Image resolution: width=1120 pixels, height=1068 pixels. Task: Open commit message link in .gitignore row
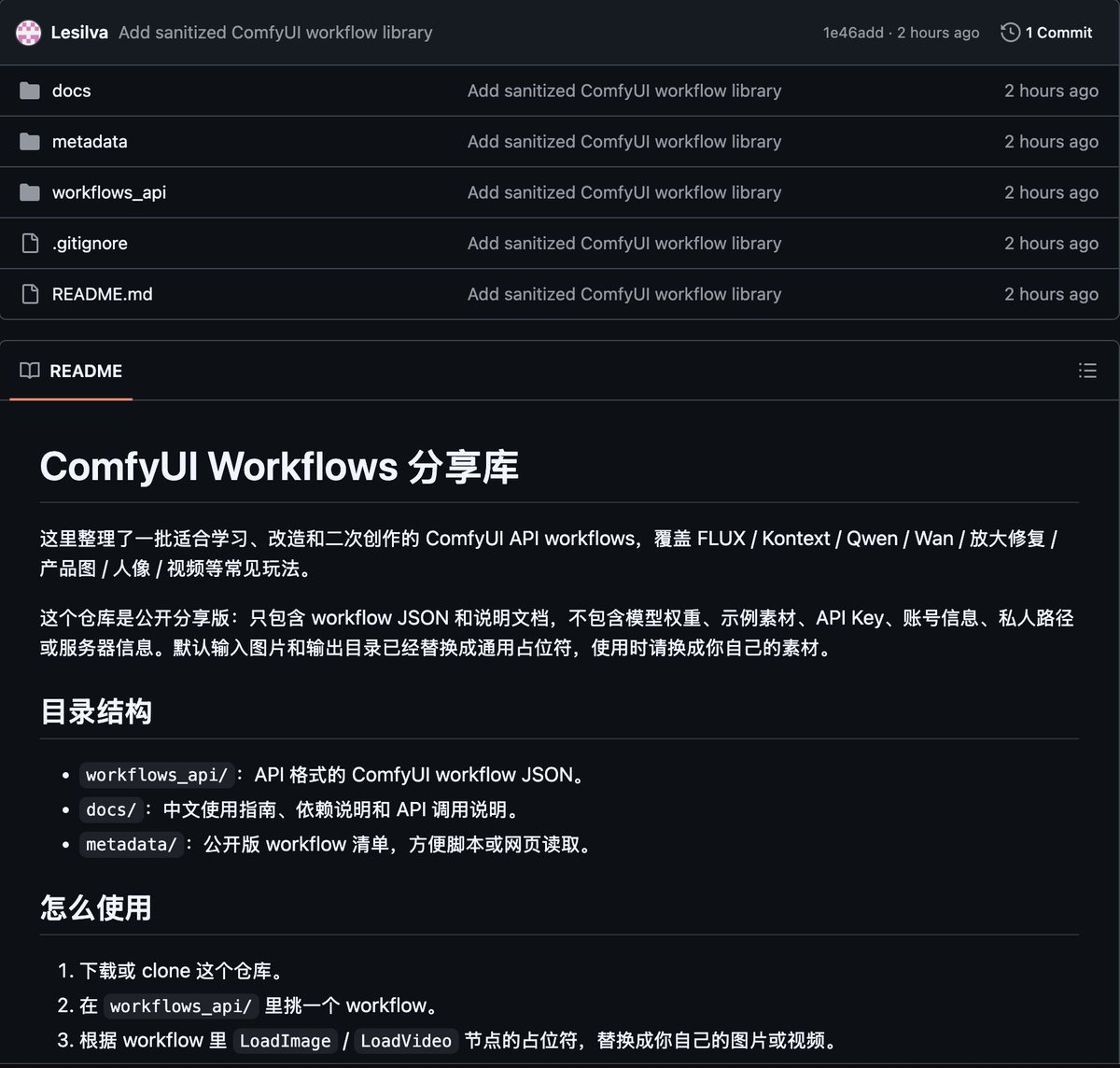[624, 244]
